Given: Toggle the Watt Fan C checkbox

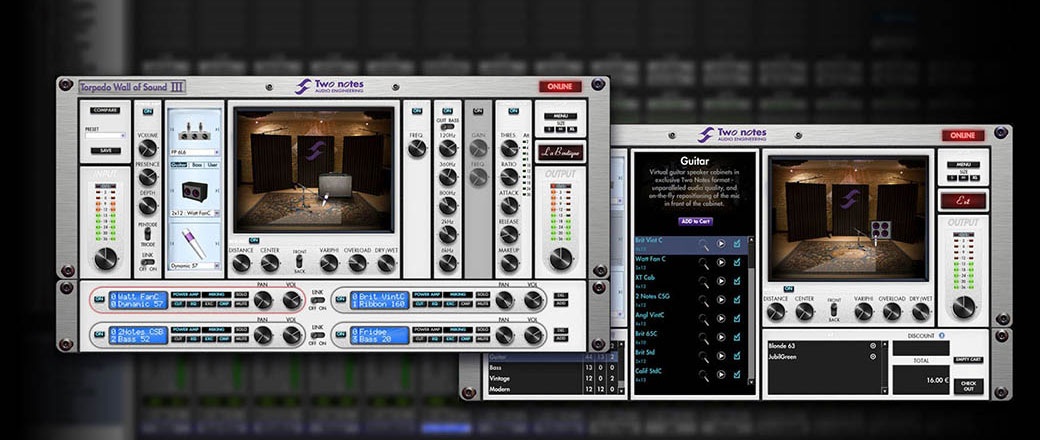Looking at the screenshot, I should pos(737,262).
